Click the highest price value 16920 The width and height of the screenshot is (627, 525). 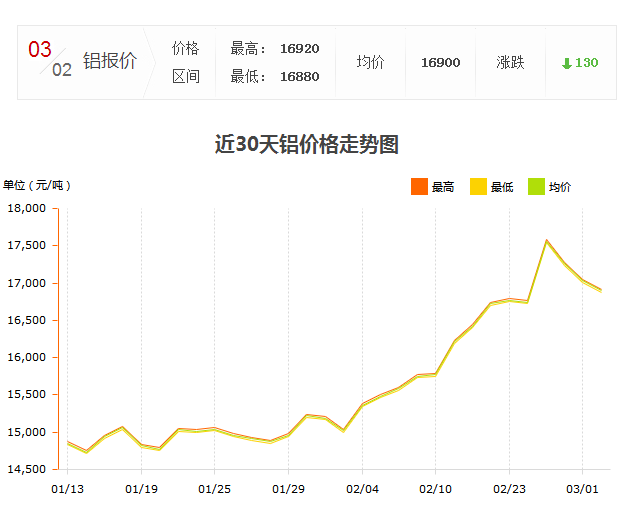tap(300, 49)
